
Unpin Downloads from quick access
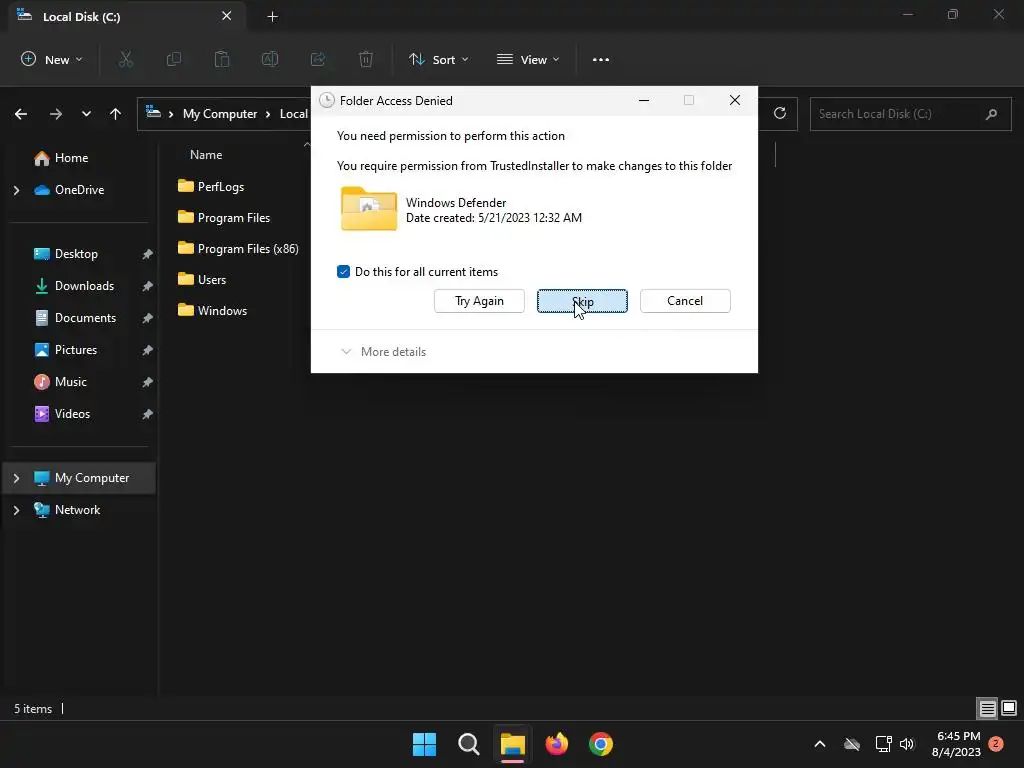(148, 286)
